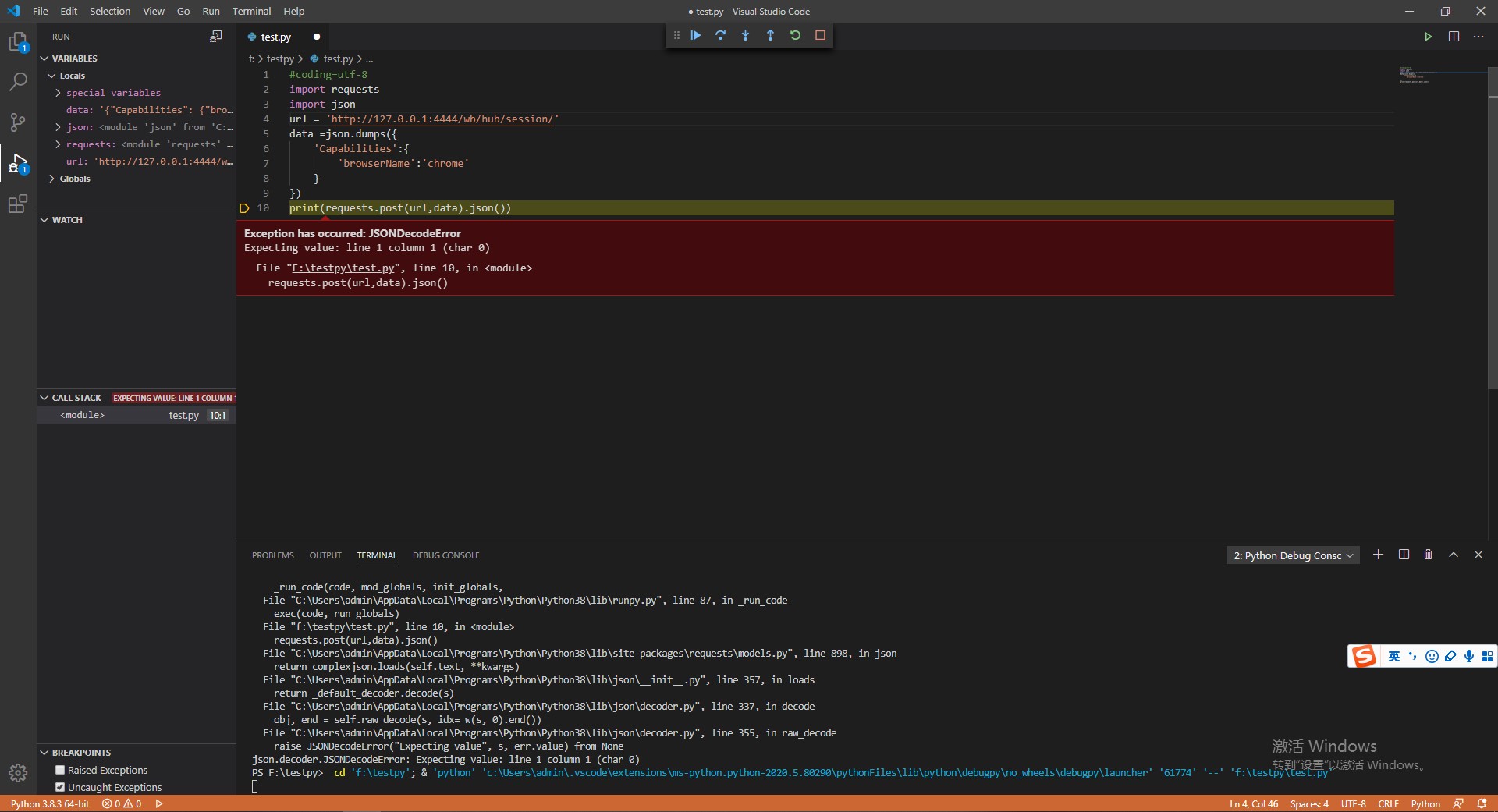Expand special variables under Locals
This screenshot has height=812, width=1498.
(x=58, y=93)
